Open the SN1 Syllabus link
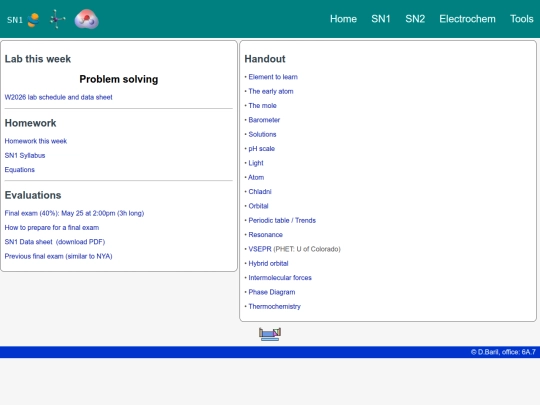The width and height of the screenshot is (540, 405). point(25,155)
